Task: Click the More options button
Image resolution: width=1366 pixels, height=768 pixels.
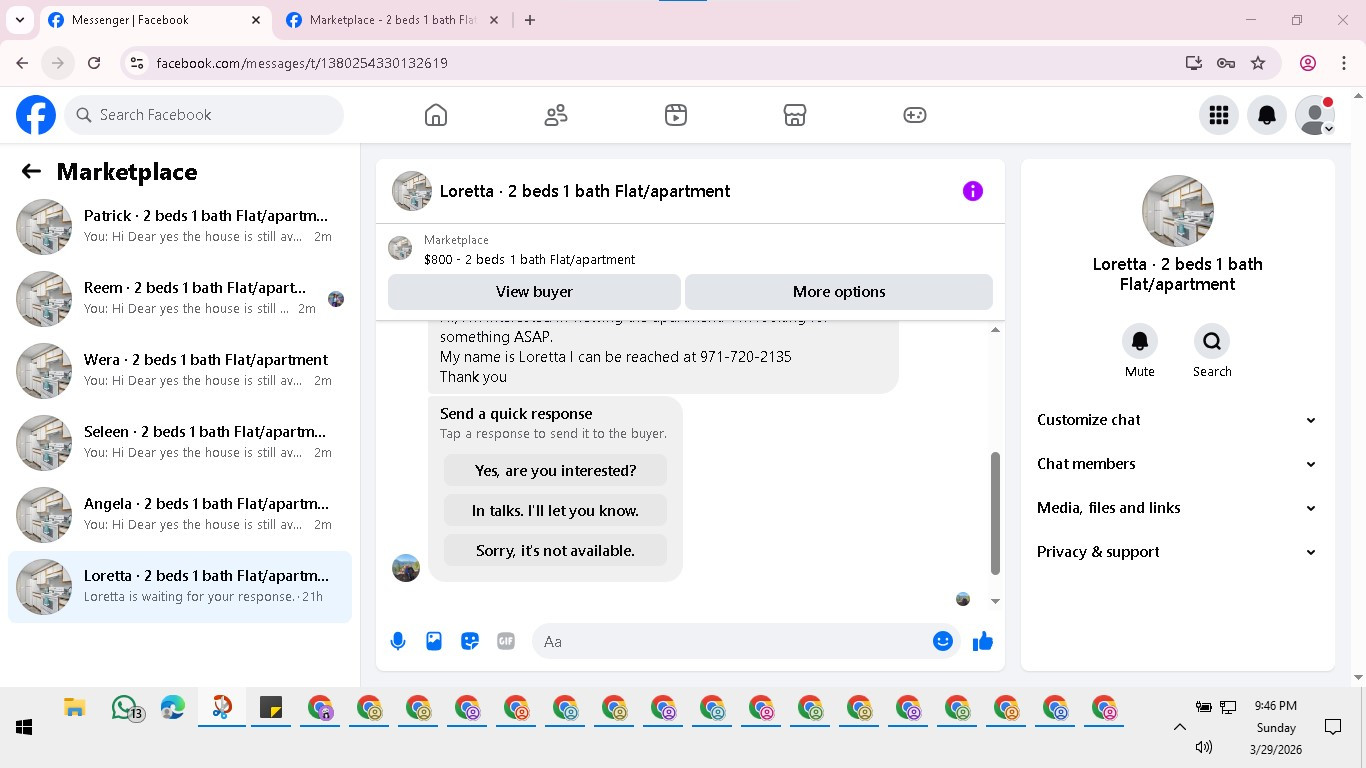Action: [839, 292]
